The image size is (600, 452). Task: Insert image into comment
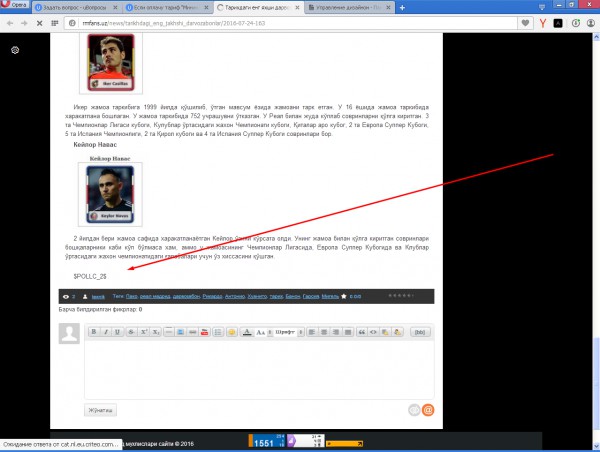point(180,332)
